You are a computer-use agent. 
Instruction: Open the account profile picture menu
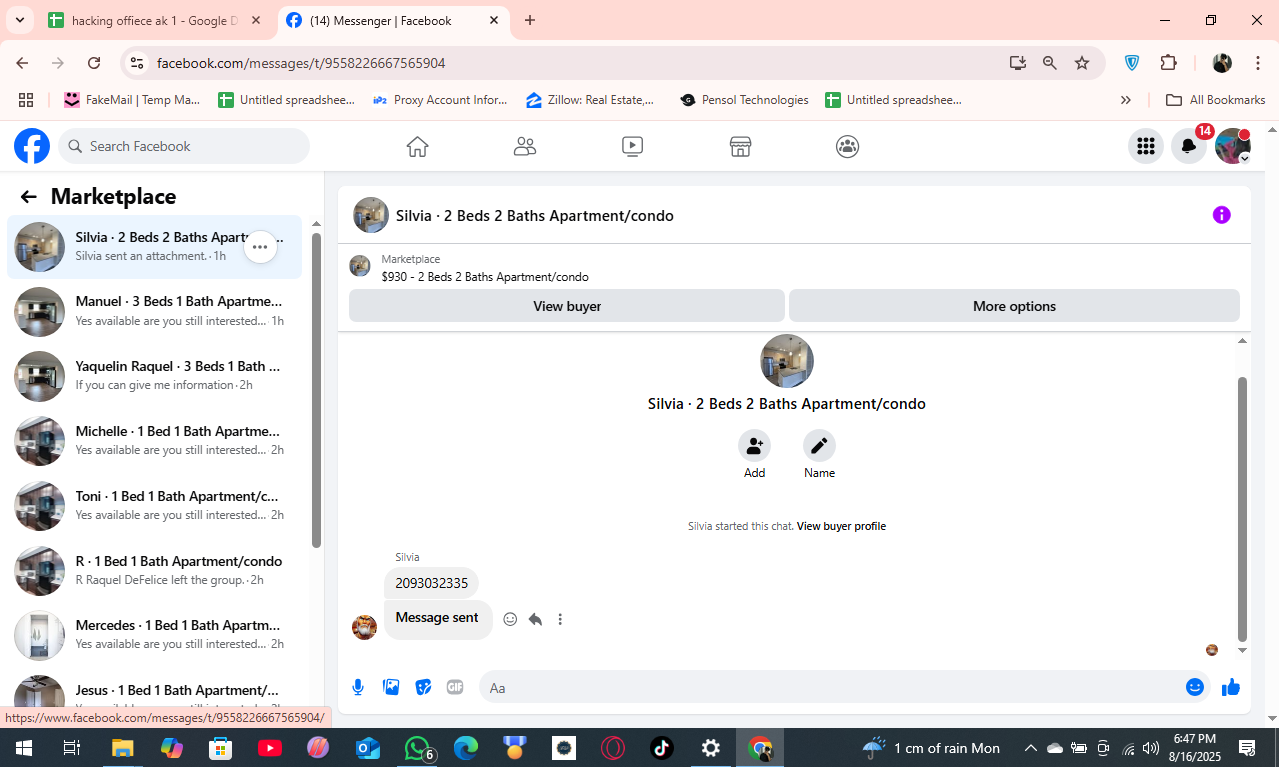point(1232,146)
